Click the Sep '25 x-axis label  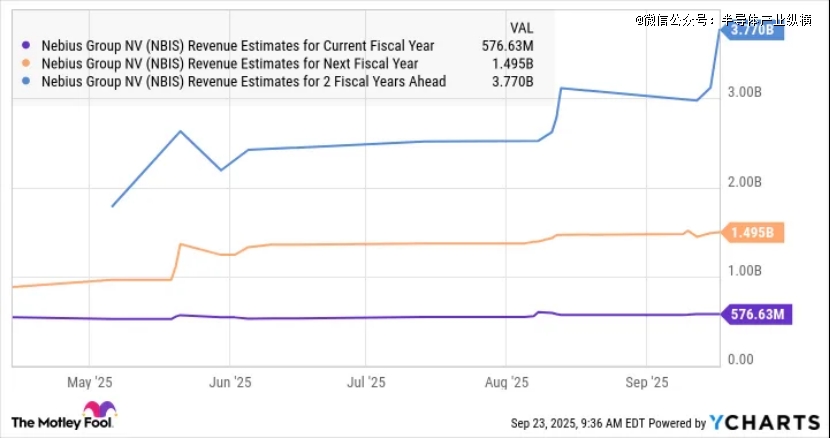pyautogui.click(x=646, y=382)
